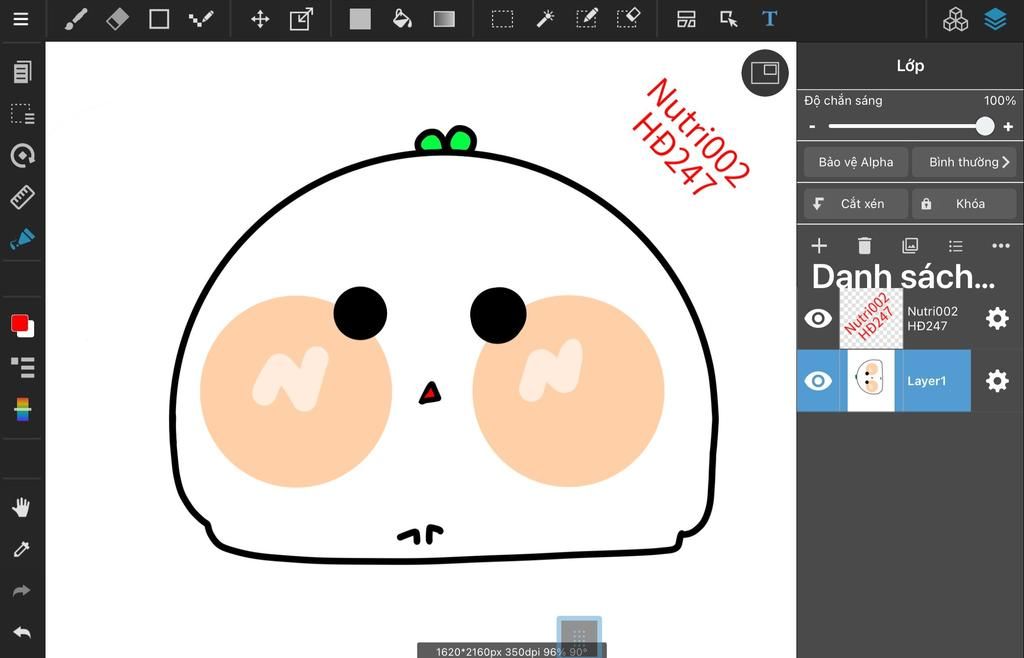This screenshot has height=658, width=1024.
Task: Click the 100% opacity value
Action: pyautogui.click(x=1000, y=101)
